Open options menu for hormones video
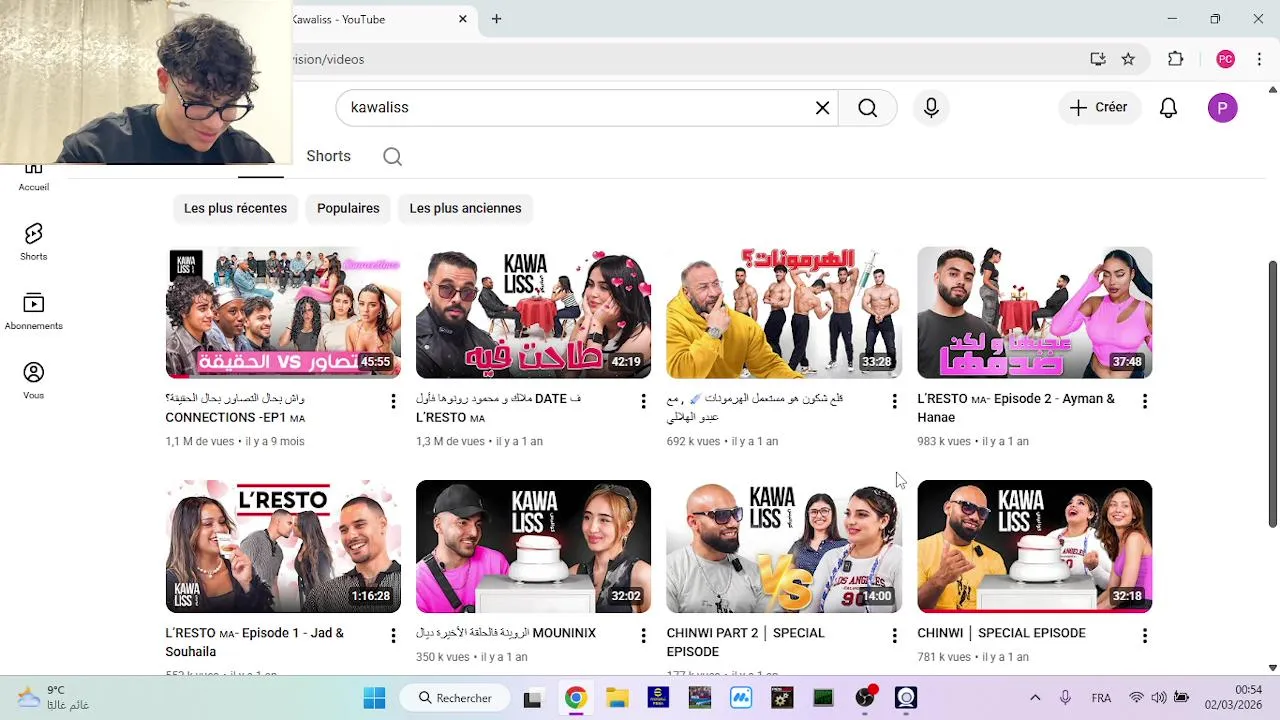Image resolution: width=1280 pixels, height=720 pixels. tap(894, 401)
